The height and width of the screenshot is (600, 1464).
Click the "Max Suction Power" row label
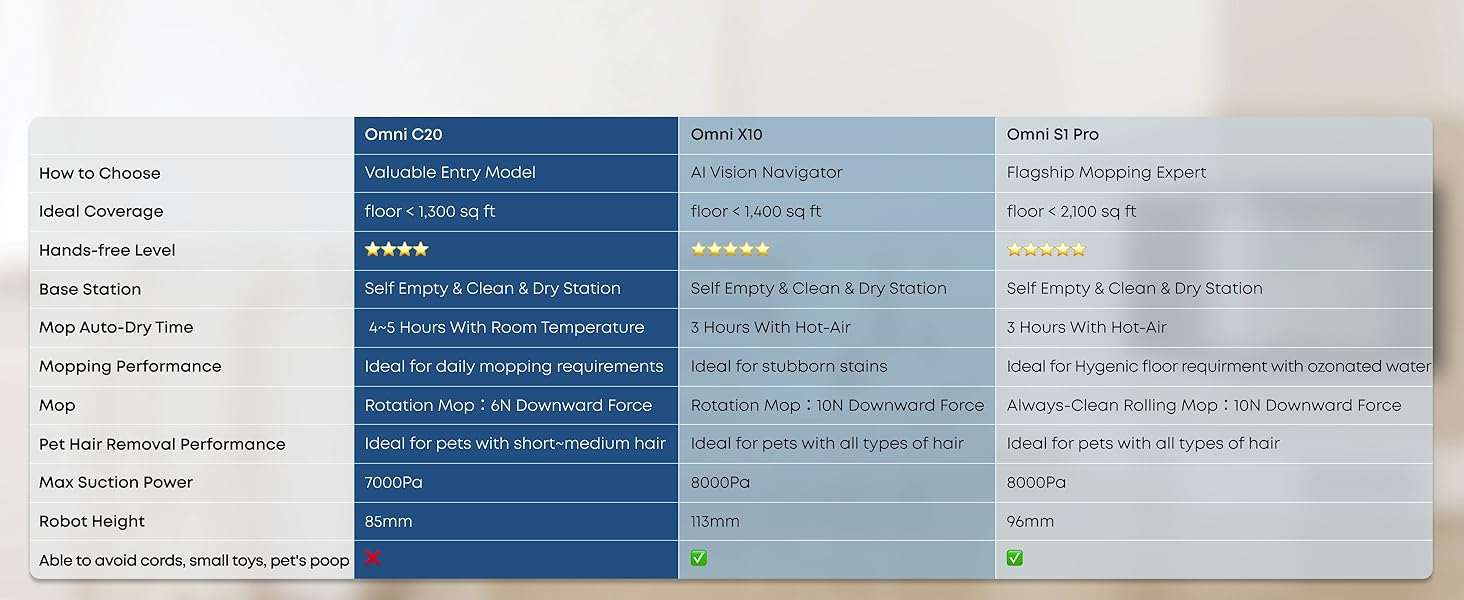[x=116, y=482]
